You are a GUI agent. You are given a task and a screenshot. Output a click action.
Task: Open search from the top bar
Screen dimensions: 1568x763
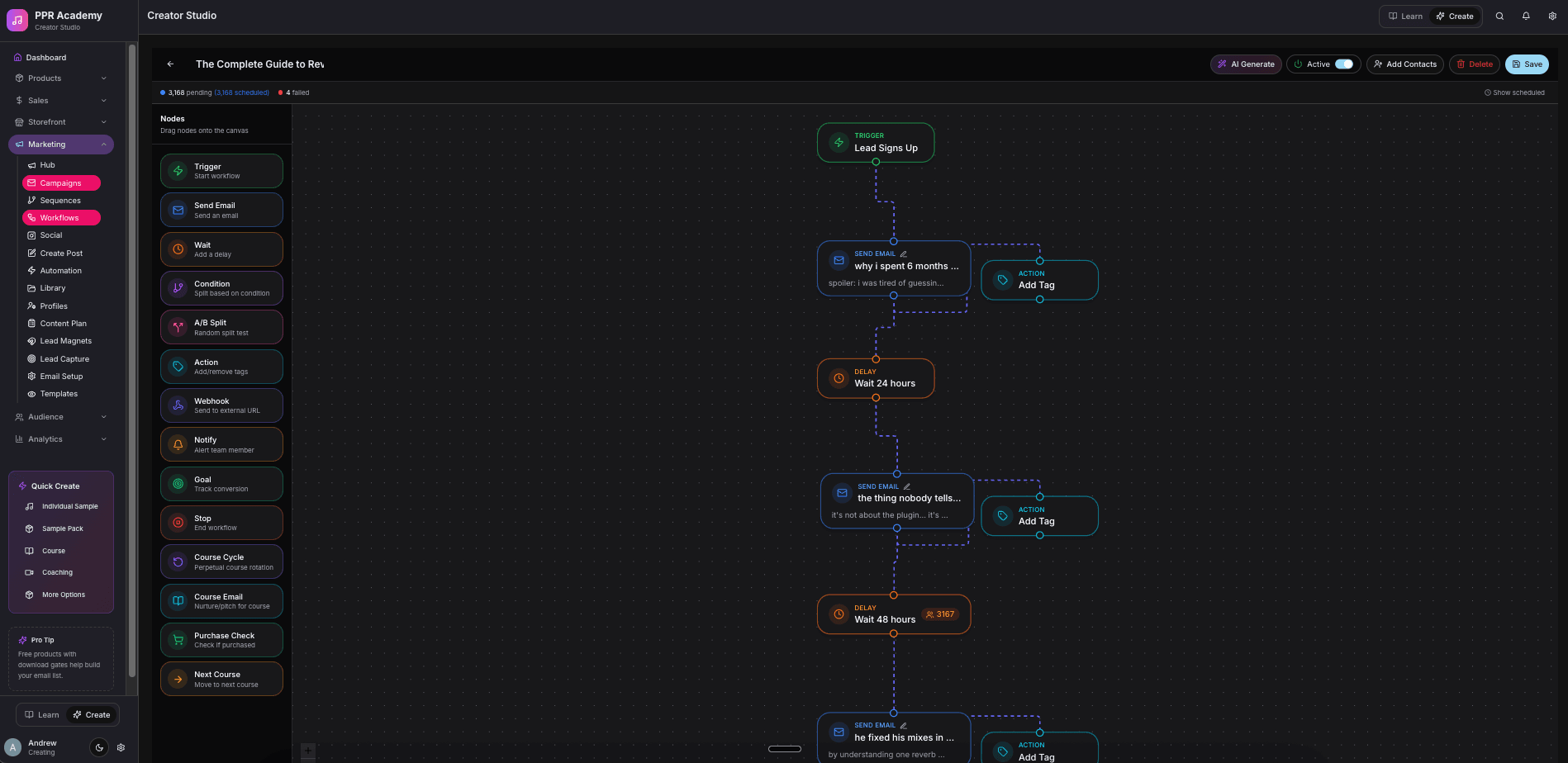point(1499,16)
